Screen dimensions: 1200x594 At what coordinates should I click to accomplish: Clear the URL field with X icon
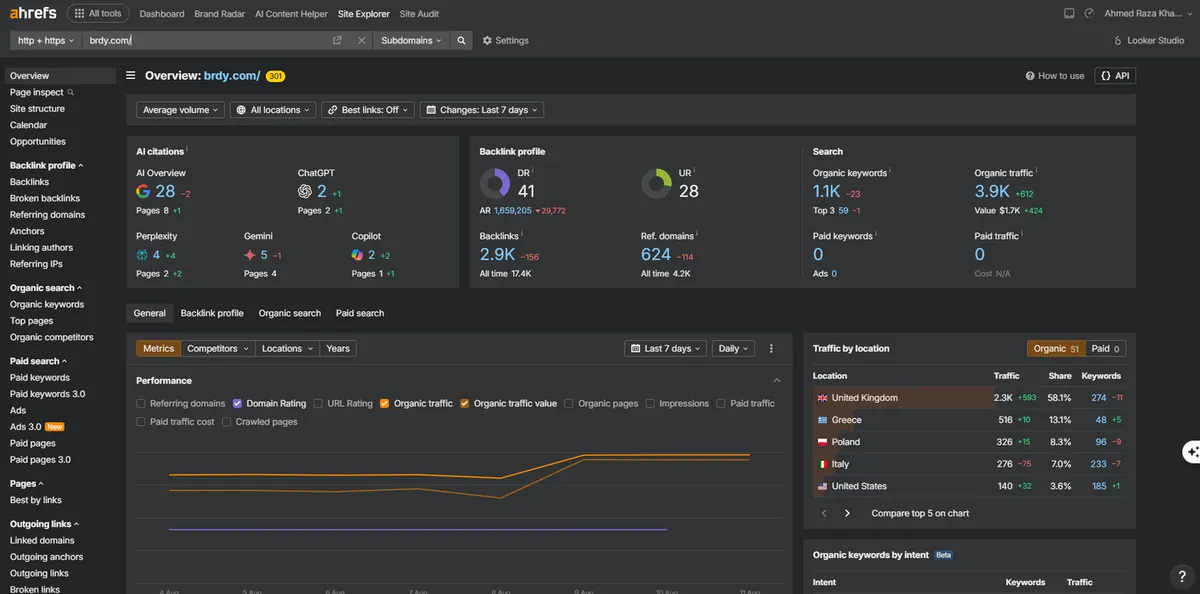(x=362, y=41)
